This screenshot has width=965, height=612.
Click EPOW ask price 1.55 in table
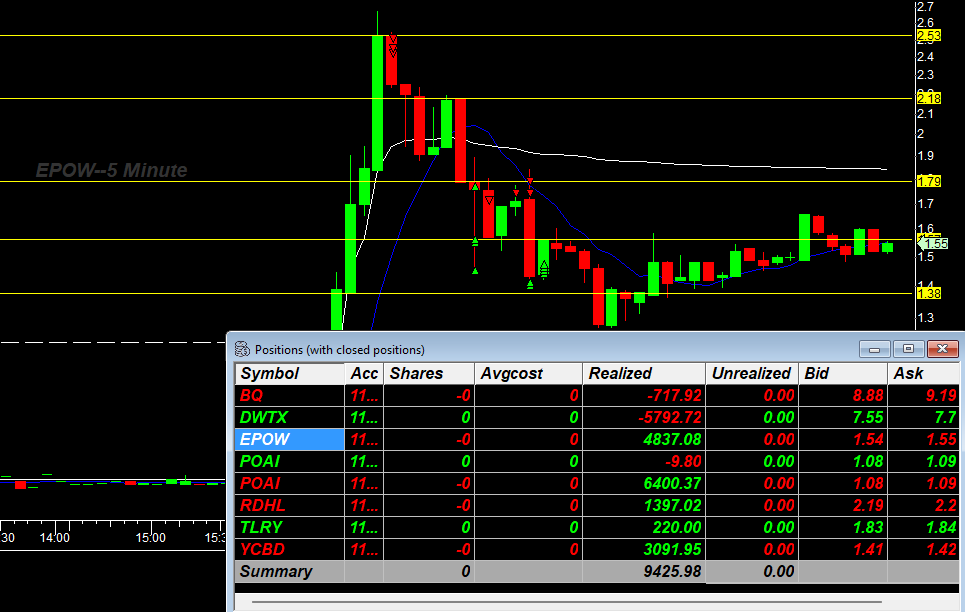(941, 440)
